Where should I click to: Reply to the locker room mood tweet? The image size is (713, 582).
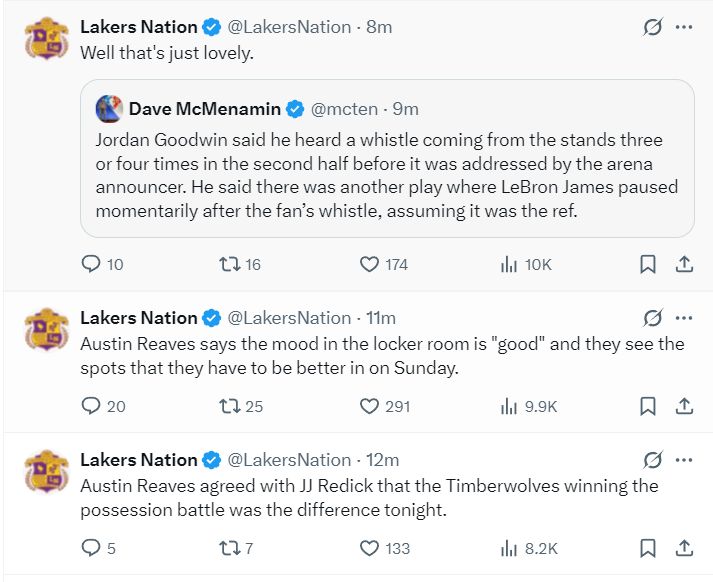point(90,406)
